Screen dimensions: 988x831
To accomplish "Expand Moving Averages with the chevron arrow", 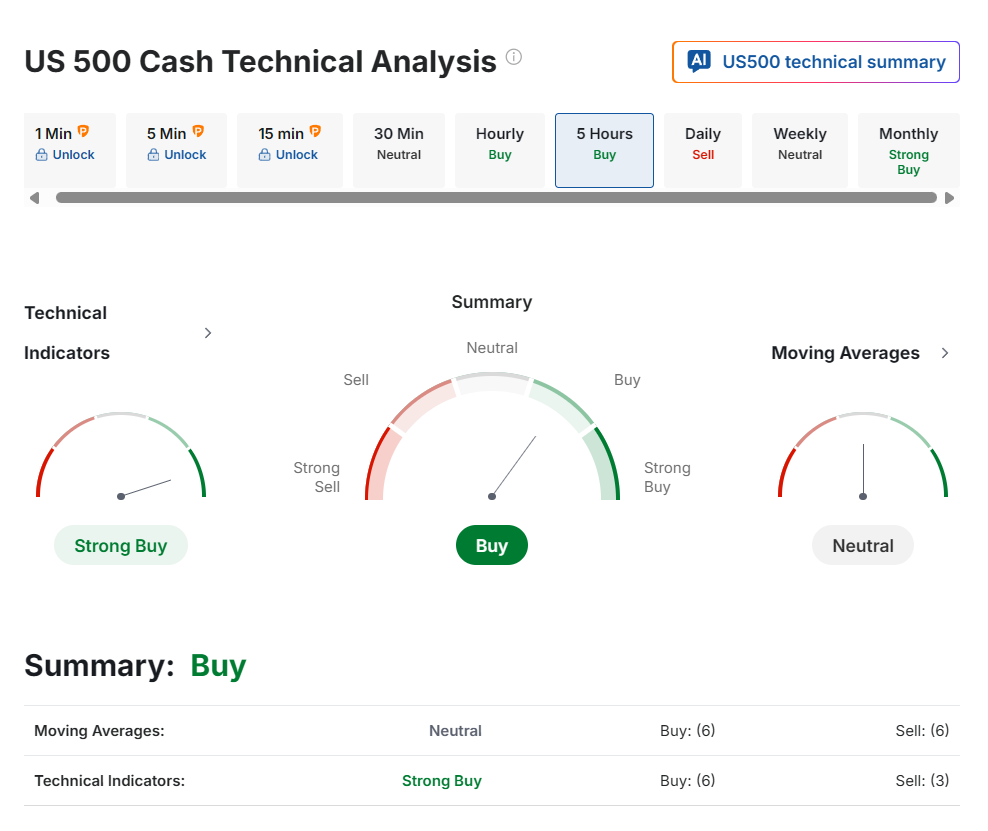I will tap(945, 353).
